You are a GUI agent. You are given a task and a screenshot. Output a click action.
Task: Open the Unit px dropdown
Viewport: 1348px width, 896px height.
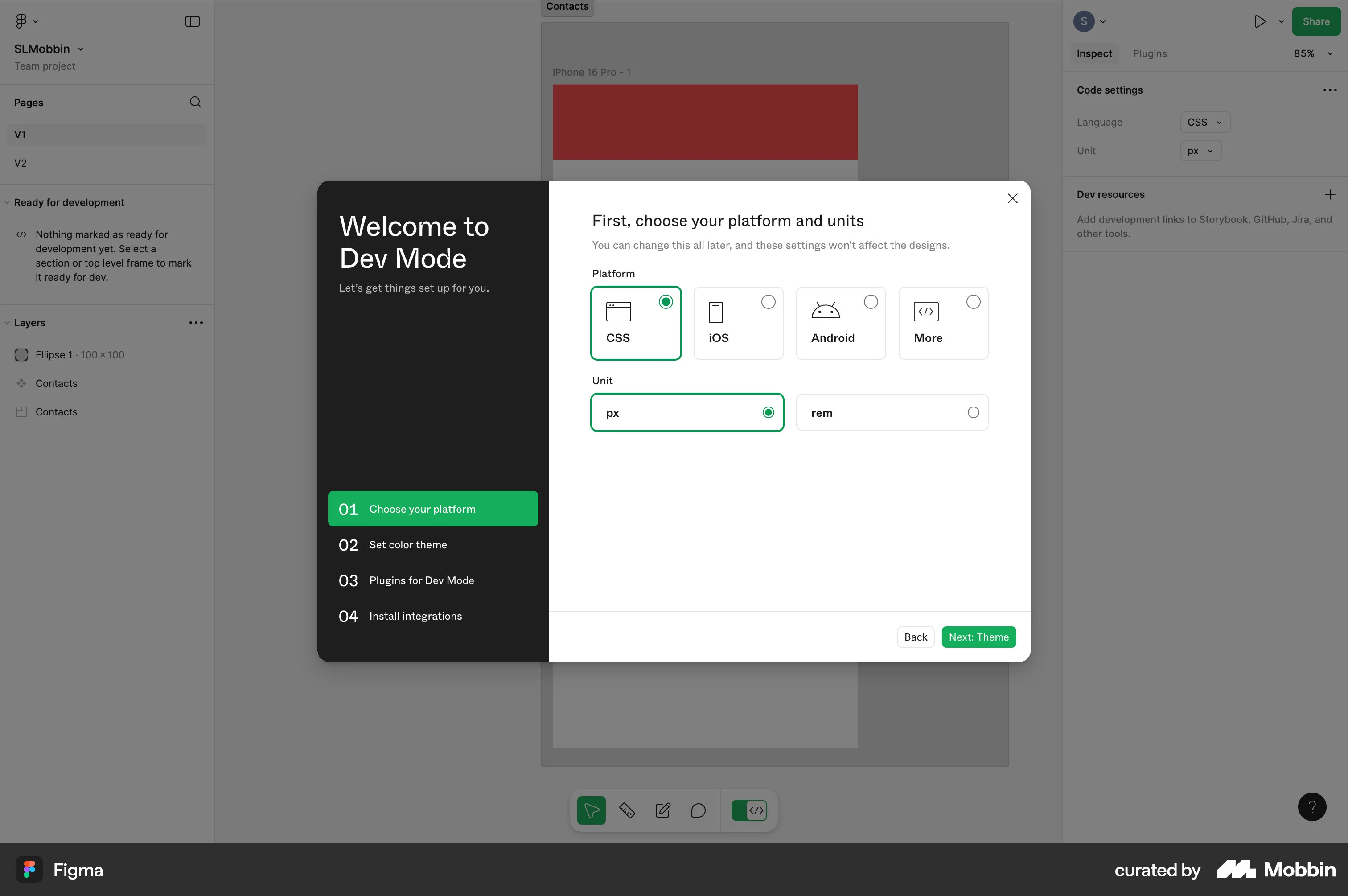(1200, 151)
